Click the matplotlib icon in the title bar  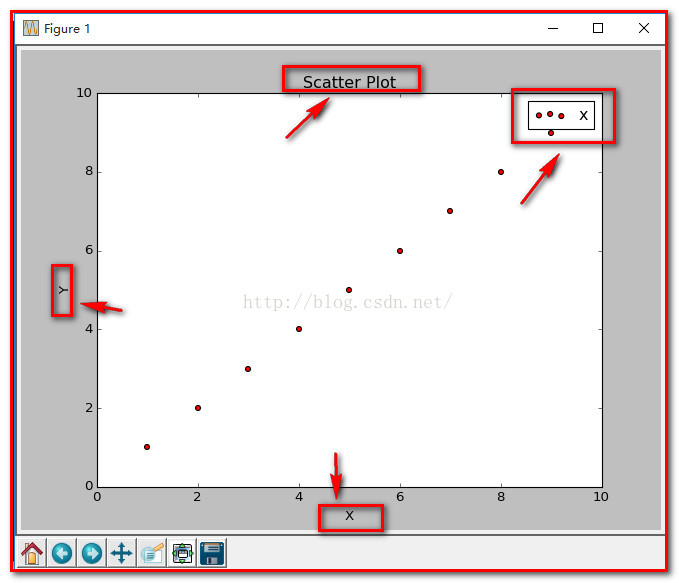(x=31, y=28)
